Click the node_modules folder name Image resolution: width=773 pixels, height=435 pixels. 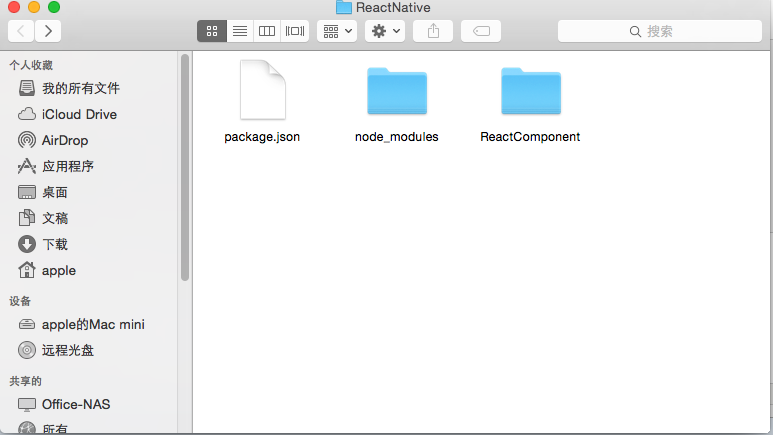[396, 137]
